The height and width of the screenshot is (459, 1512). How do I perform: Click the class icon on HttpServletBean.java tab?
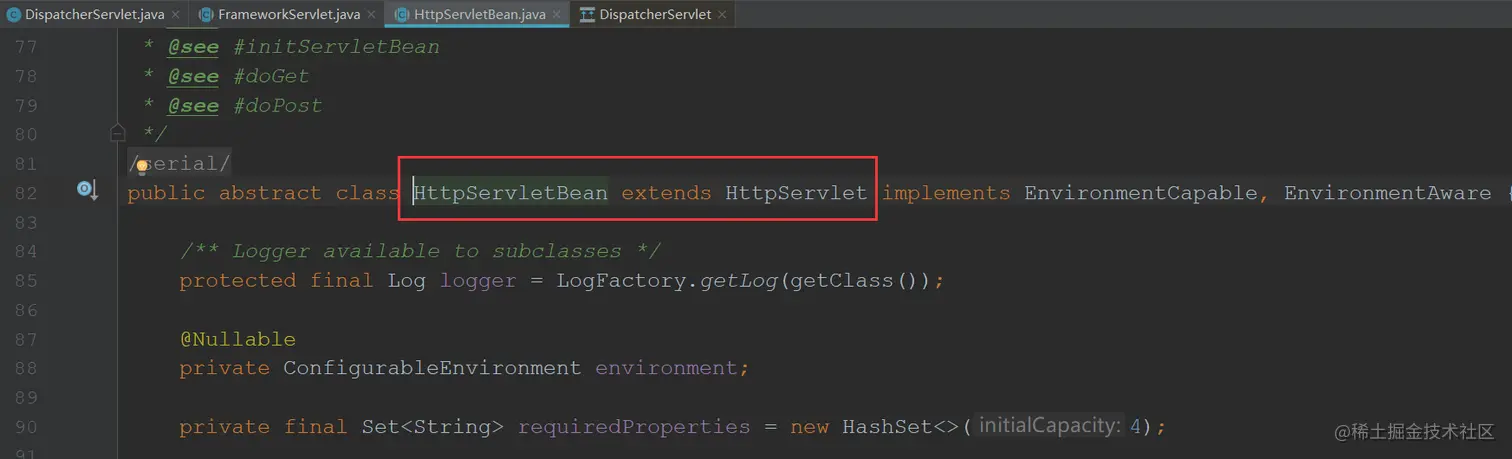[x=402, y=14]
